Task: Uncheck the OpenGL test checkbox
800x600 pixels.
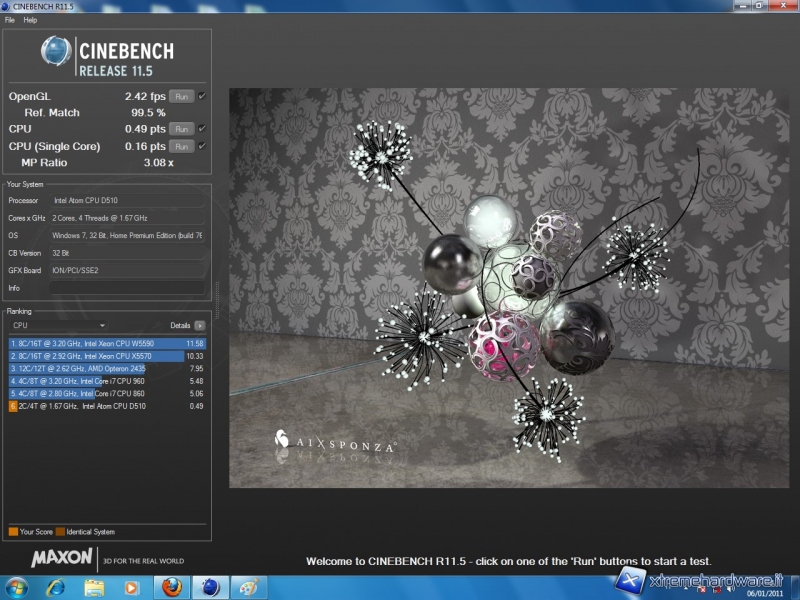Action: [202, 97]
